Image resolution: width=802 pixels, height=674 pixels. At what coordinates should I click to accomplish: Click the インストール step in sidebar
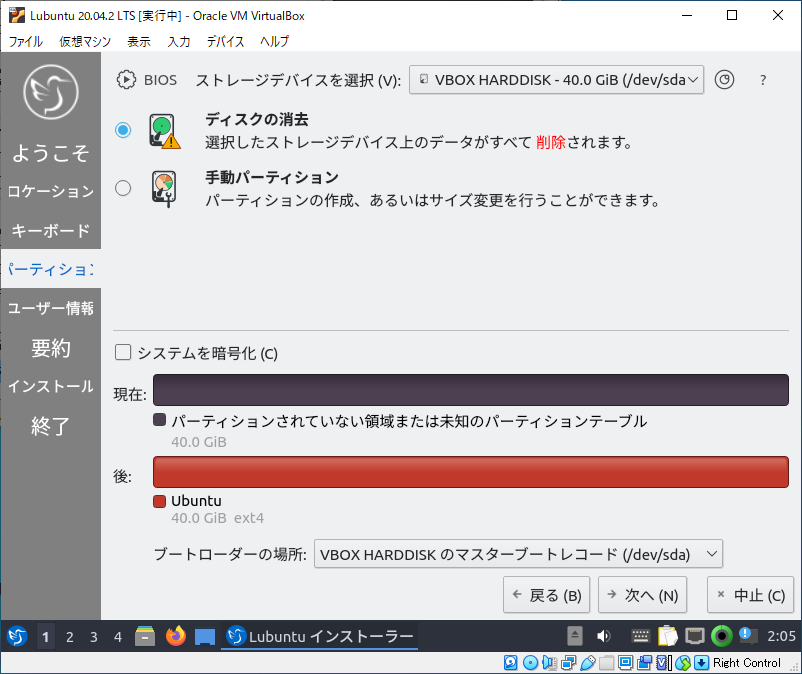(51, 386)
